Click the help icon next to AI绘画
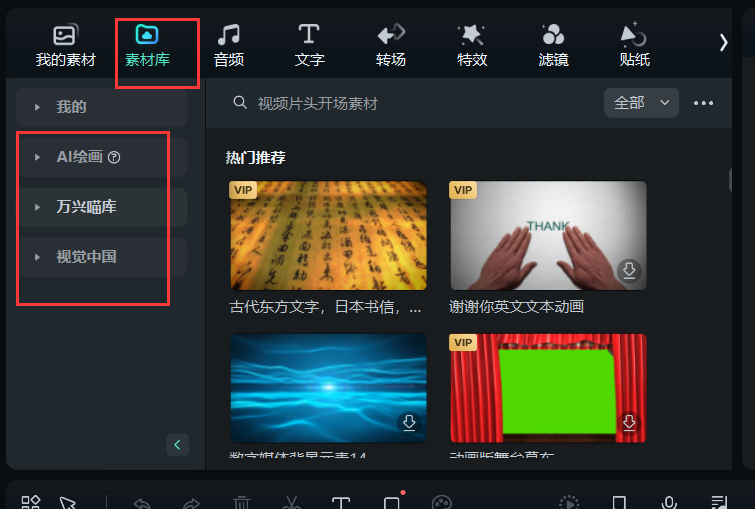 pyautogui.click(x=114, y=157)
